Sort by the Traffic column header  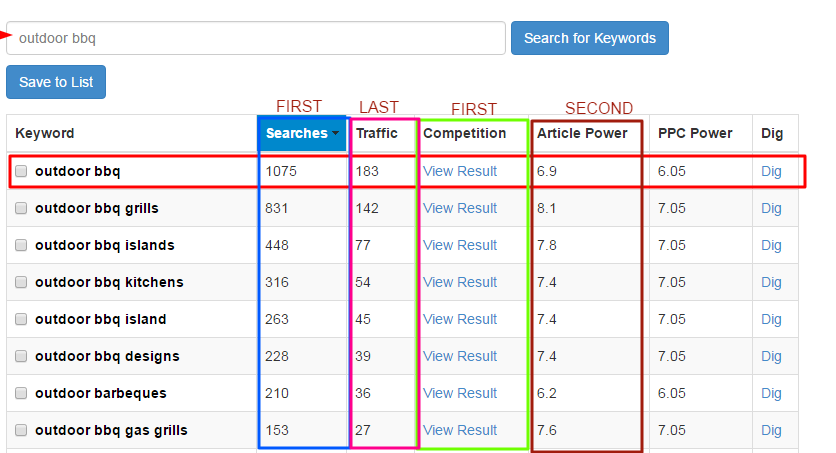click(x=377, y=133)
